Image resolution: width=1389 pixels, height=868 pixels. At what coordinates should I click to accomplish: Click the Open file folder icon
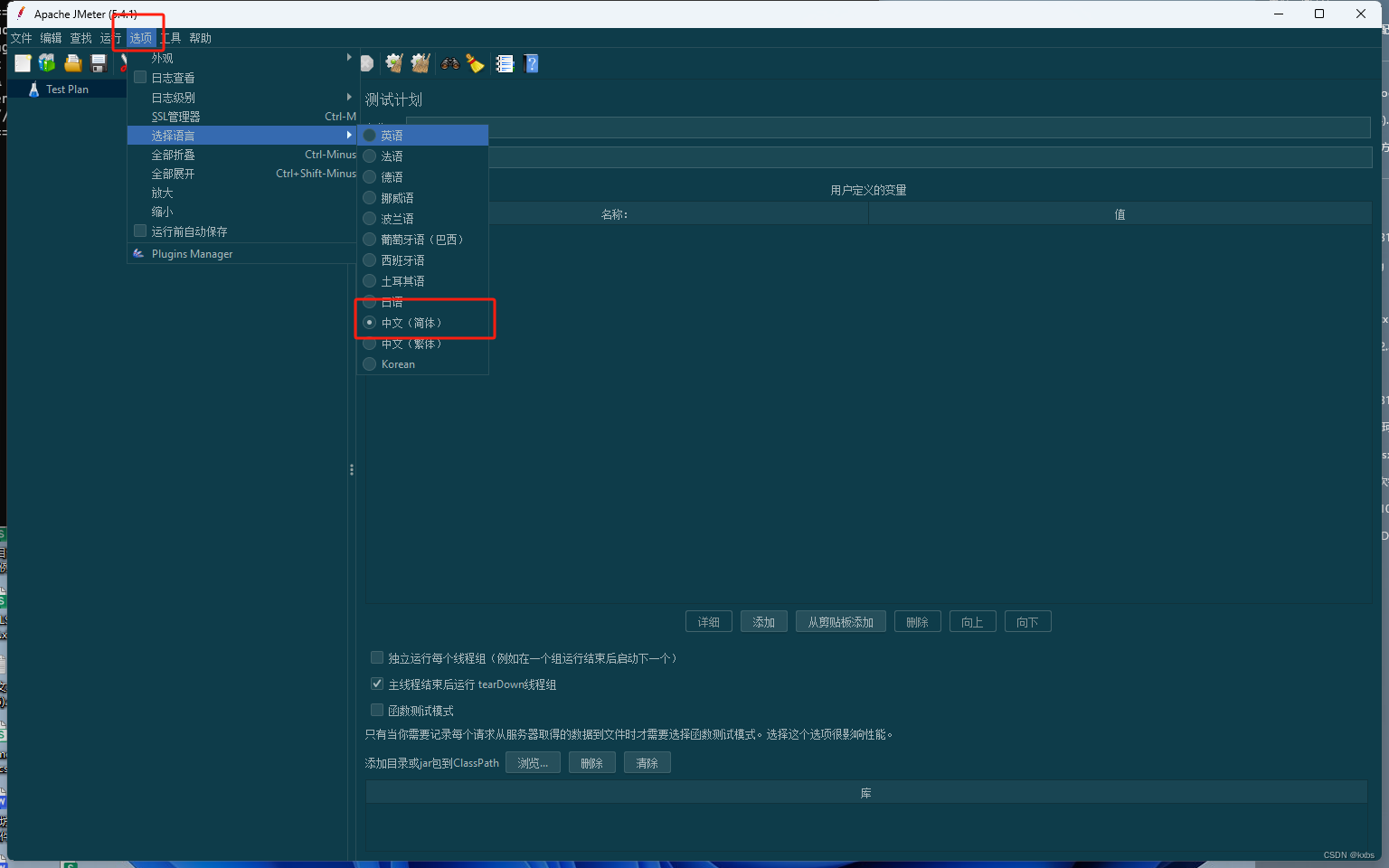point(73,63)
